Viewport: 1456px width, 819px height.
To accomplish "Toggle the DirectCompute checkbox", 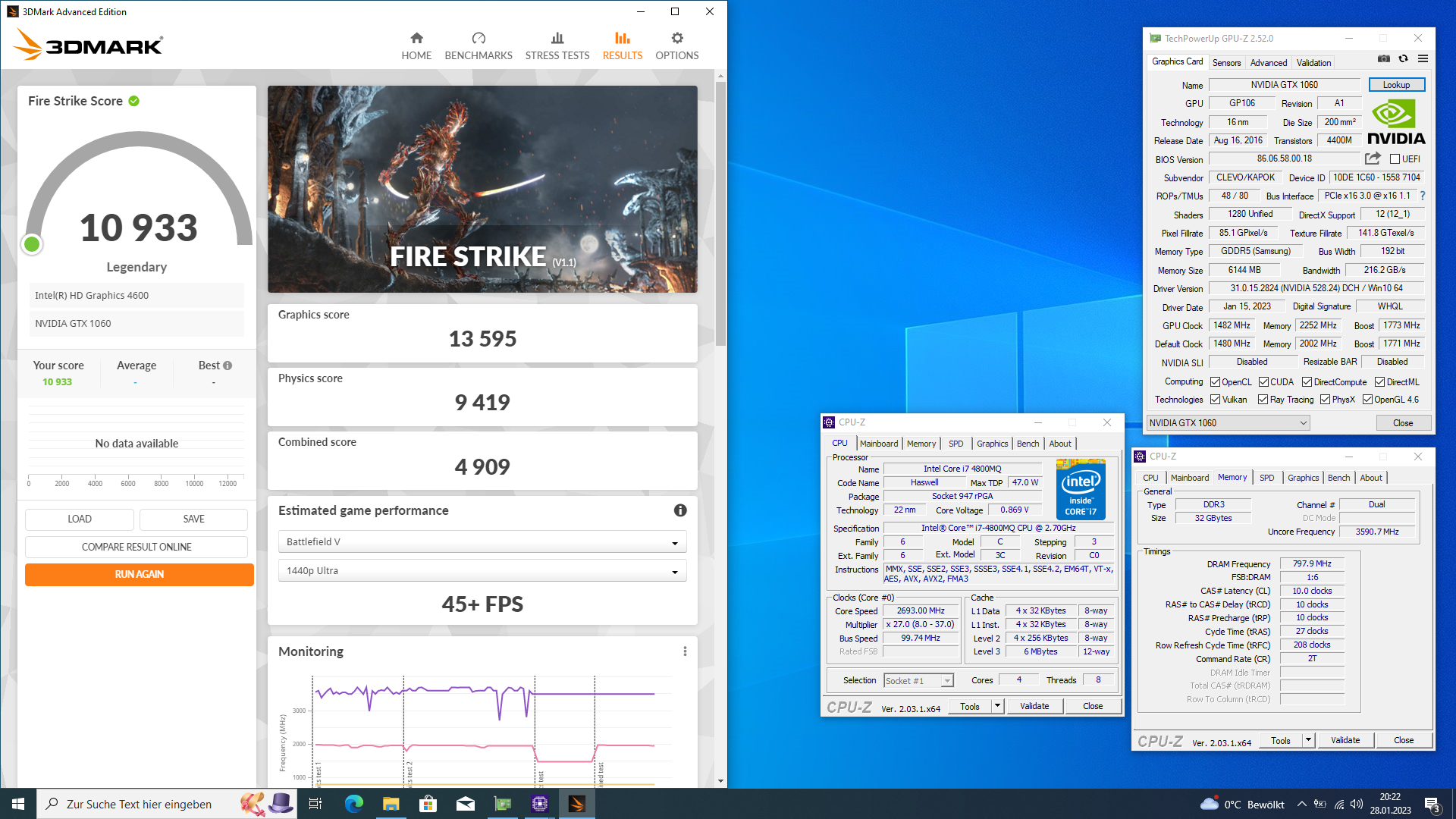I will pos(1307,382).
